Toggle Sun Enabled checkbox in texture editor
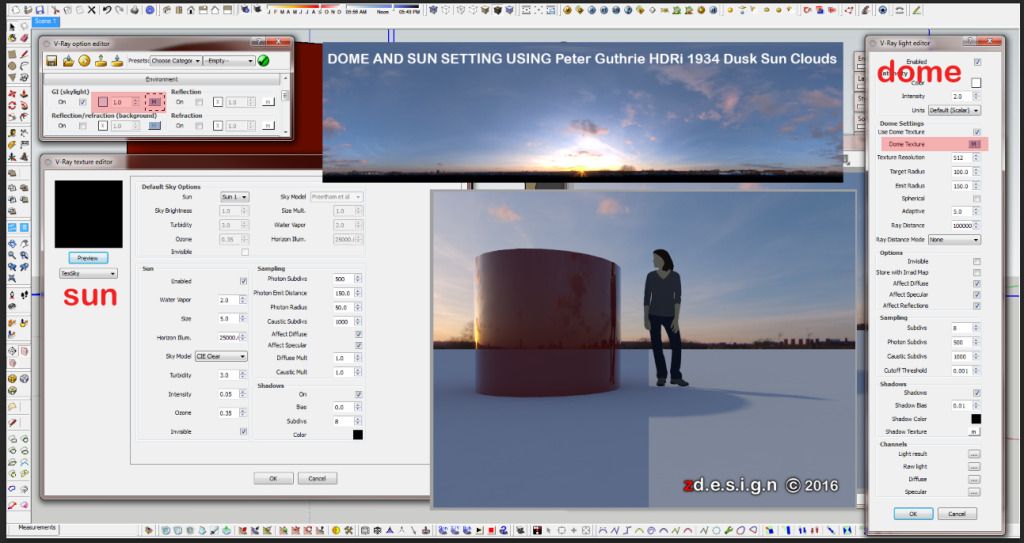Viewport: 1024px width, 543px height. pos(244,281)
